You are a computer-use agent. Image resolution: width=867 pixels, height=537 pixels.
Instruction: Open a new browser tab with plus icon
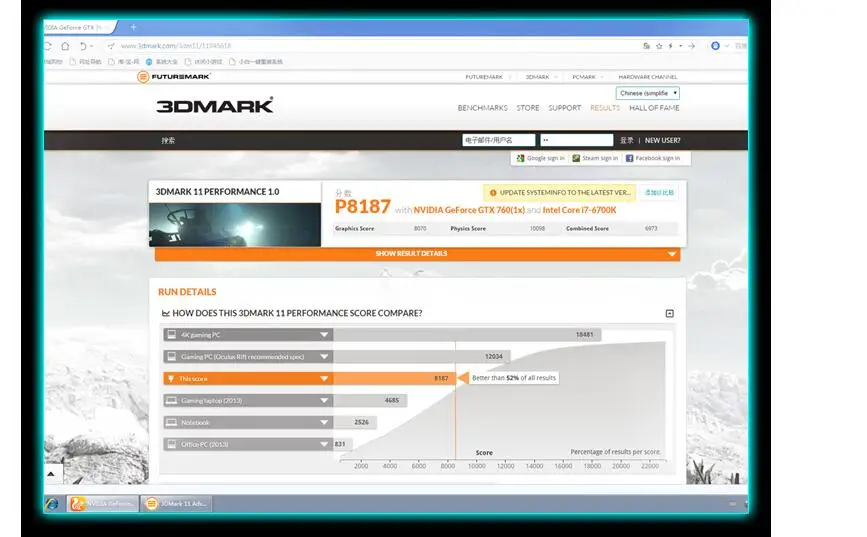(133, 27)
